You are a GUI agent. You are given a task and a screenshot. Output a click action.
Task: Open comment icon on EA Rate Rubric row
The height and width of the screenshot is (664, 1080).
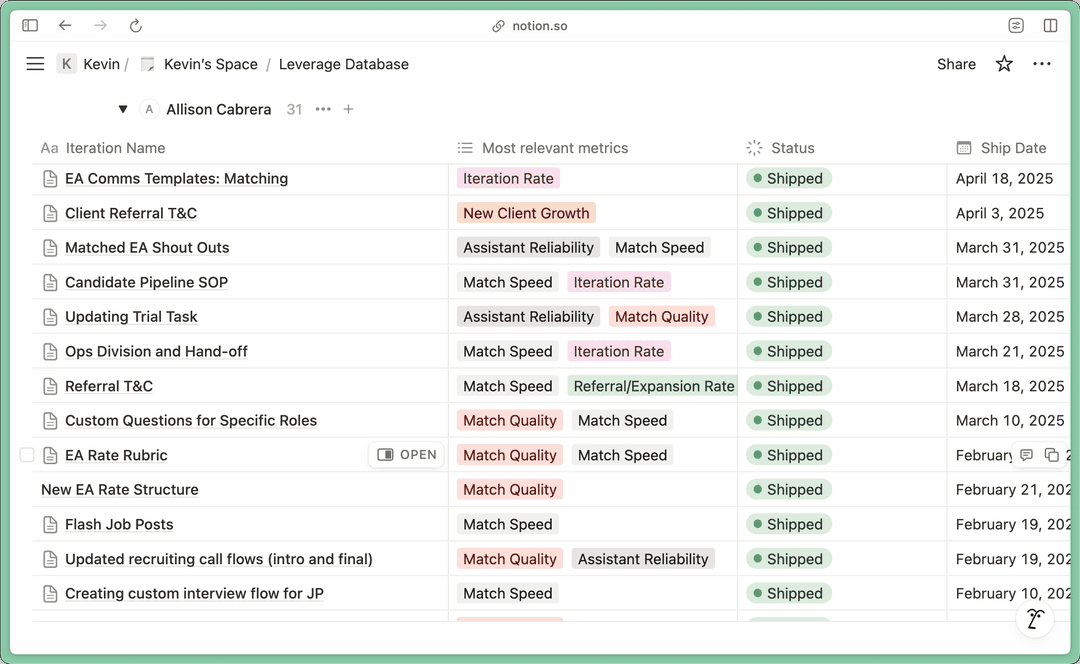pos(1026,455)
